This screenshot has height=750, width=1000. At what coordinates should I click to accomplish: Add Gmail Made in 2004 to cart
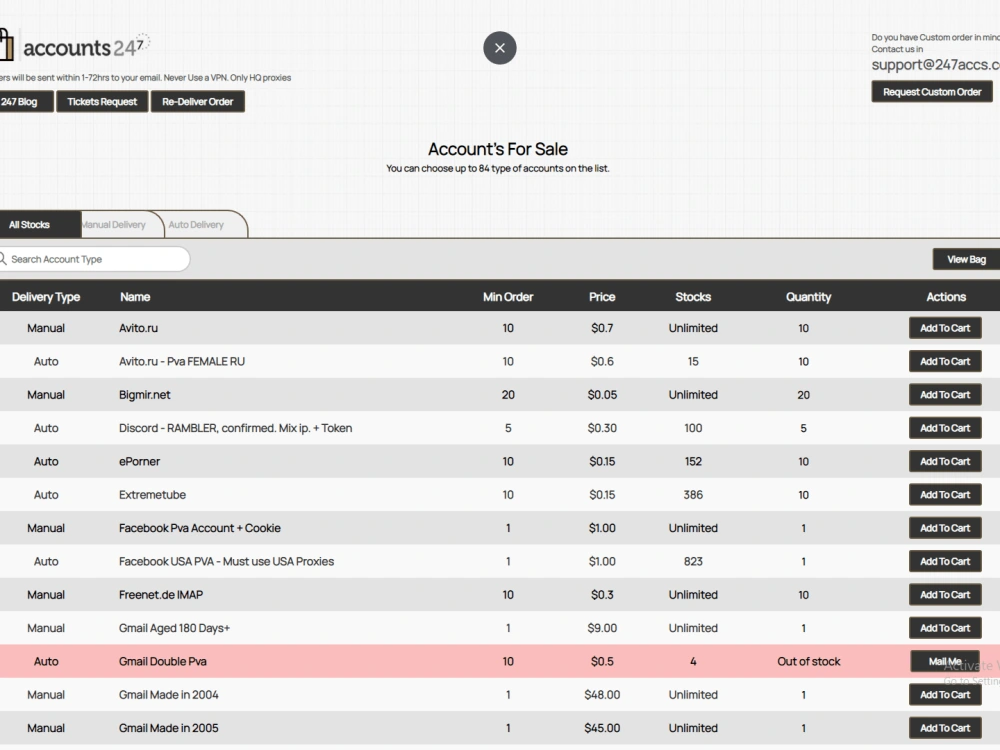point(945,695)
